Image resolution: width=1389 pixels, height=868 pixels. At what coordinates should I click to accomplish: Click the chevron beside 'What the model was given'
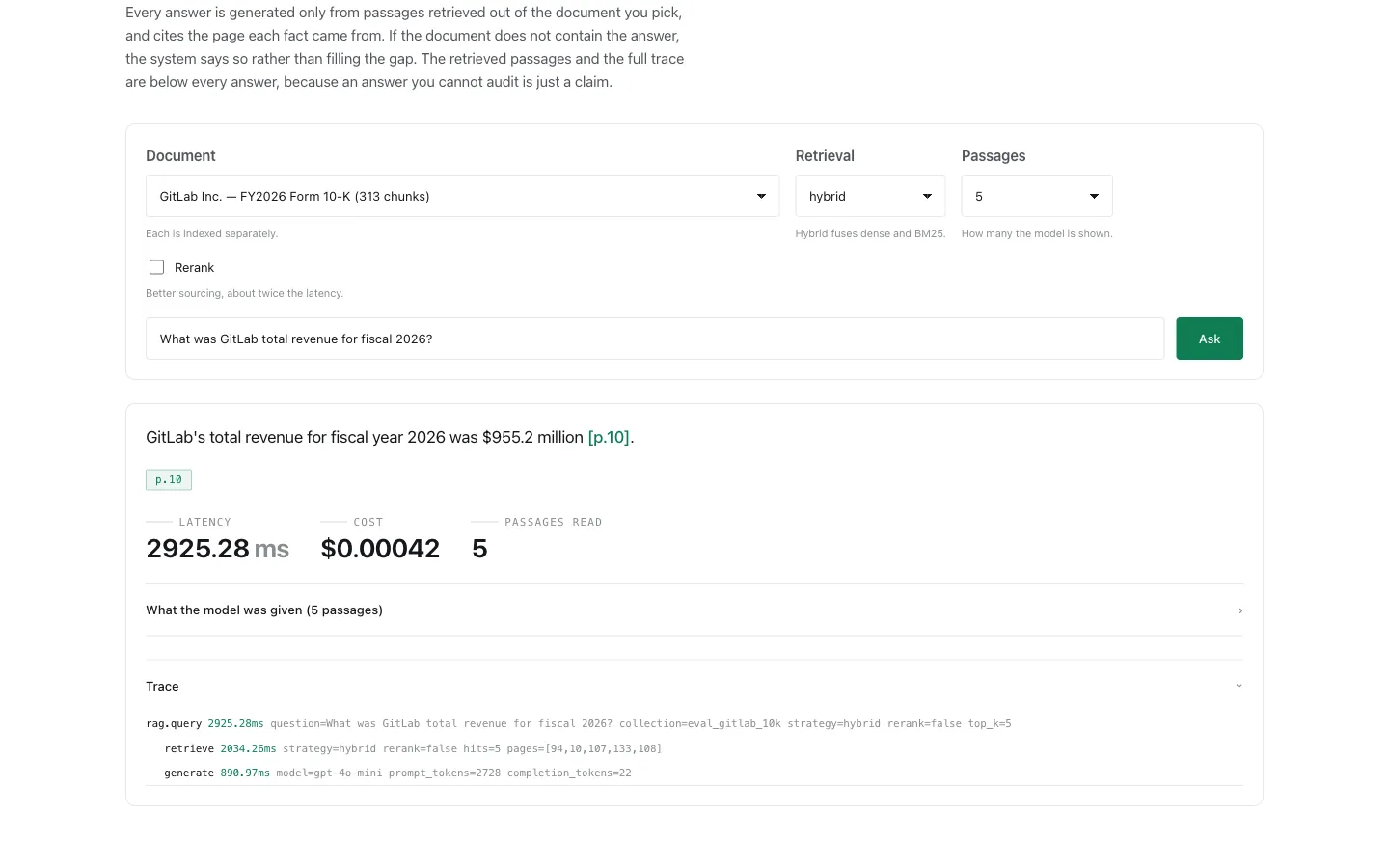[x=1240, y=610]
